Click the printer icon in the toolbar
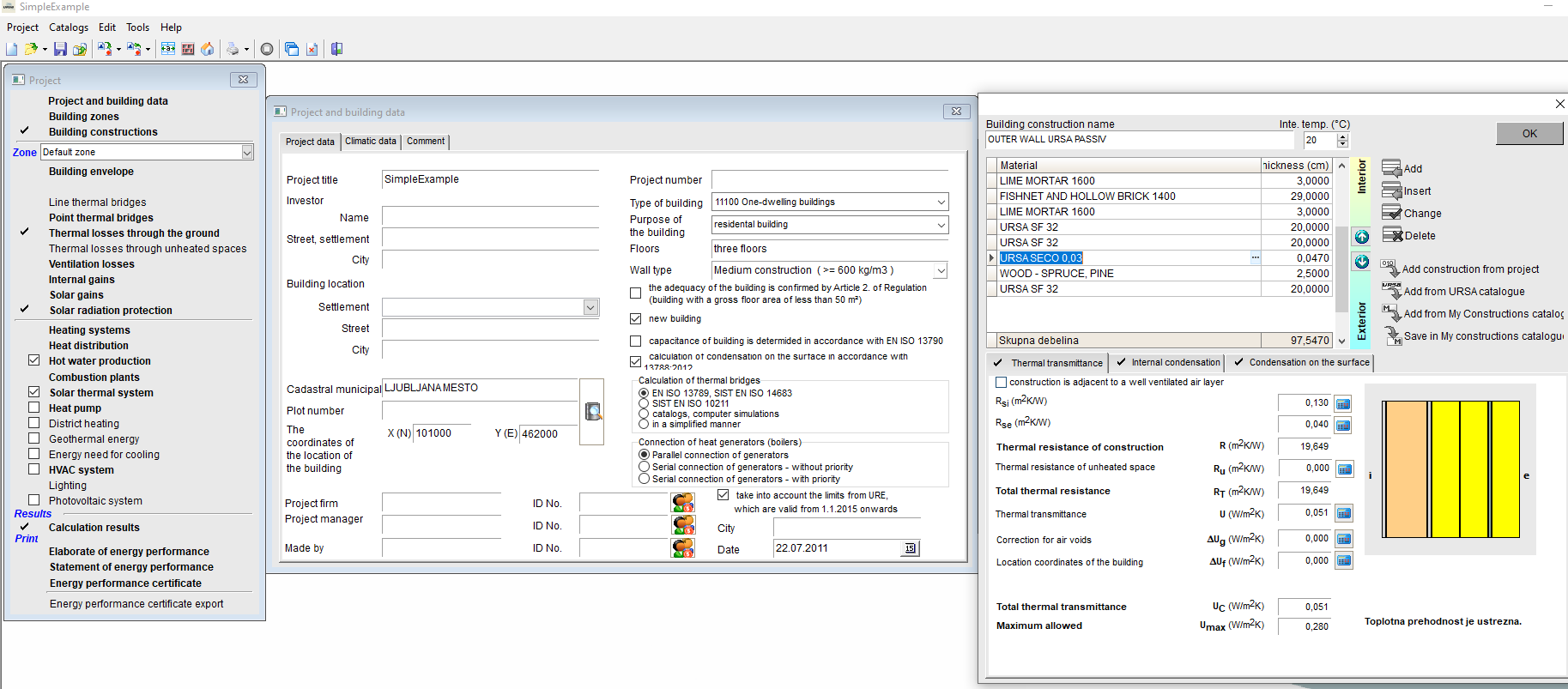1568x689 pixels. point(233,49)
